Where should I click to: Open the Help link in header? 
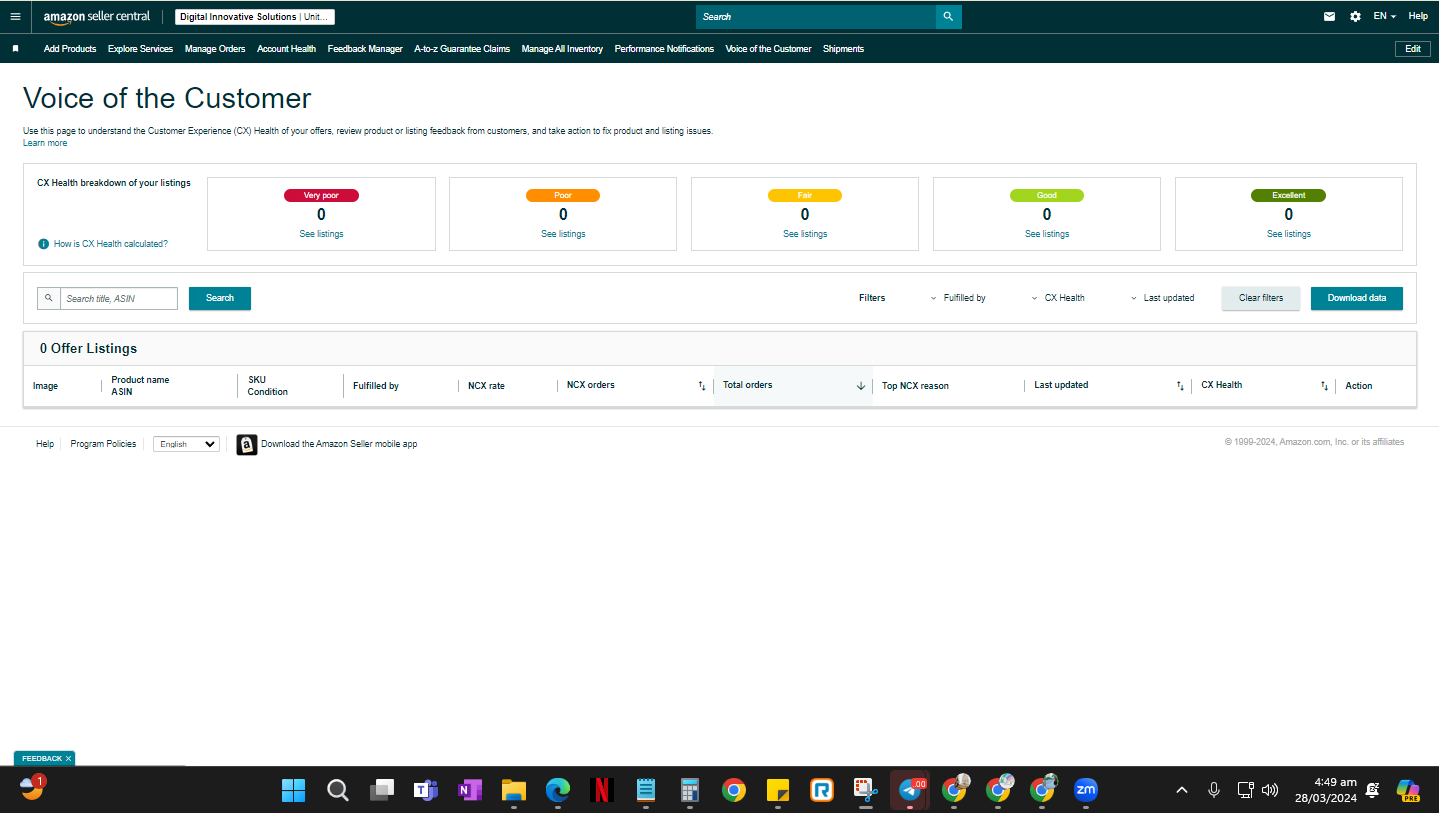(1418, 16)
